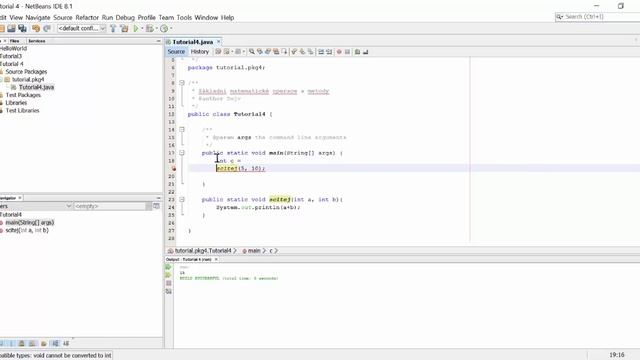Click the Debug Project toolbar icon

[x=150, y=28]
